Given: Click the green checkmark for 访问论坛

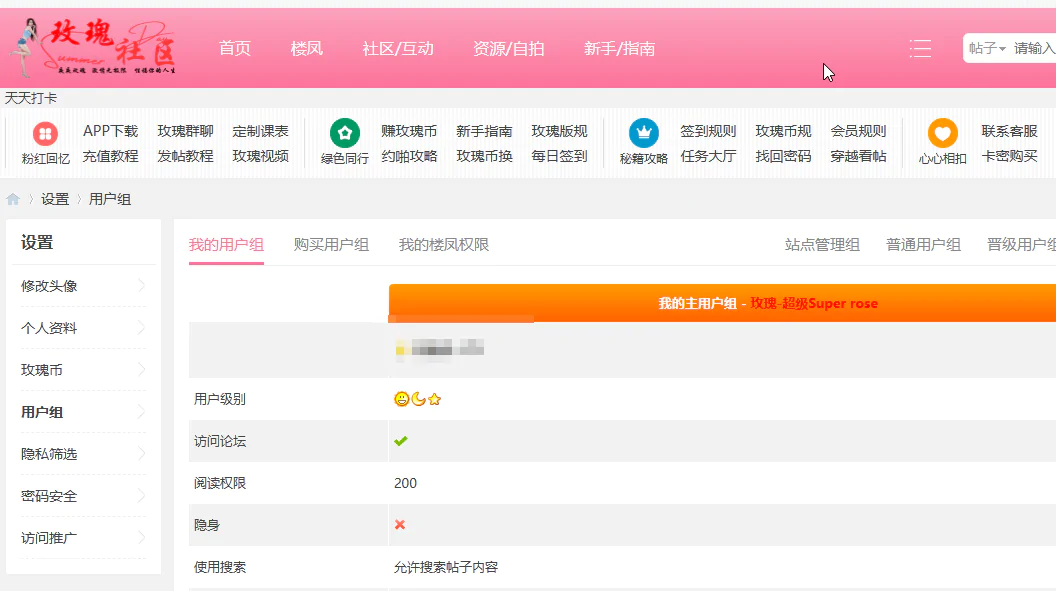Looking at the screenshot, I should click(401, 441).
